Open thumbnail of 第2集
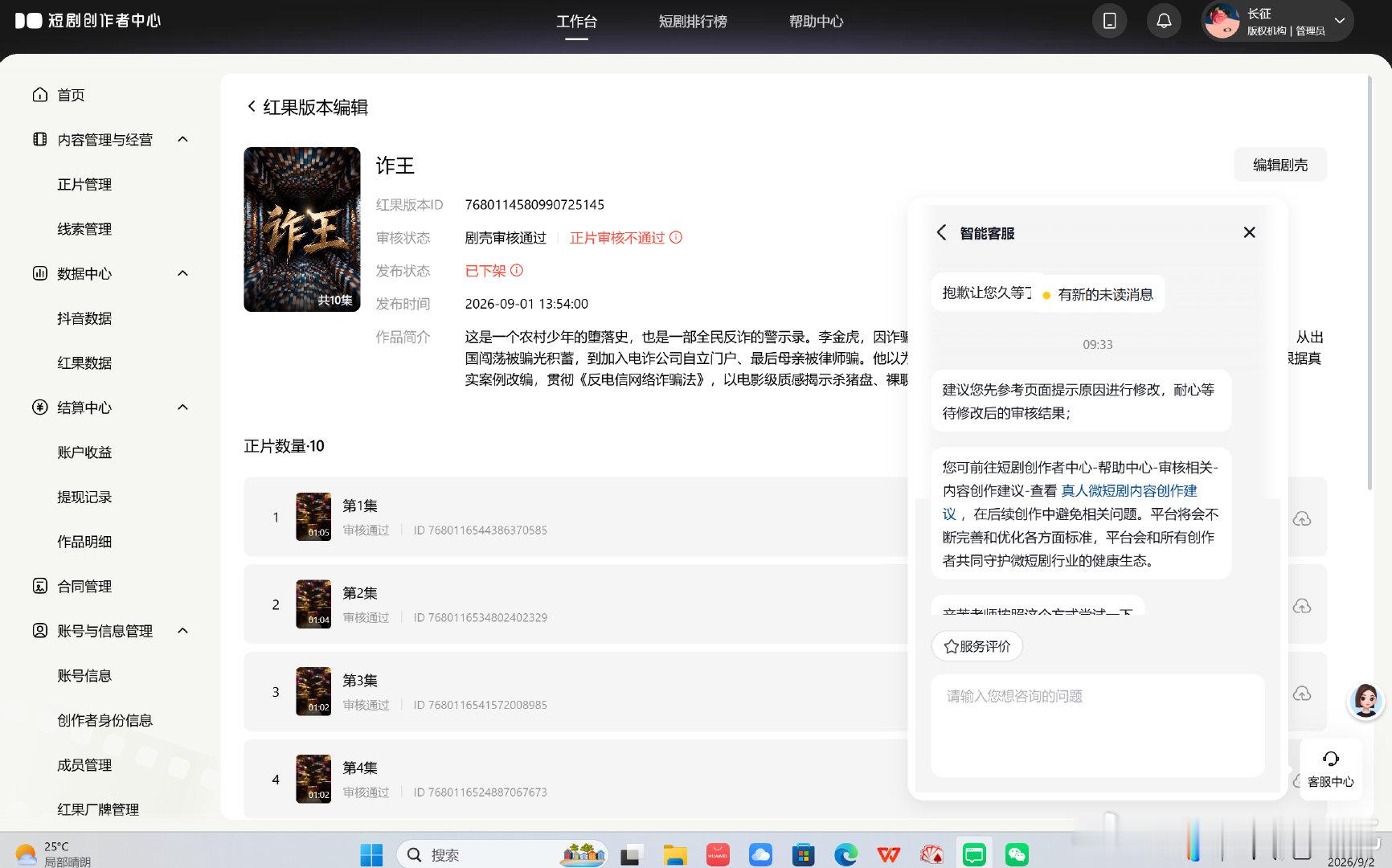Screen dimensions: 1392x868 (x=313, y=604)
